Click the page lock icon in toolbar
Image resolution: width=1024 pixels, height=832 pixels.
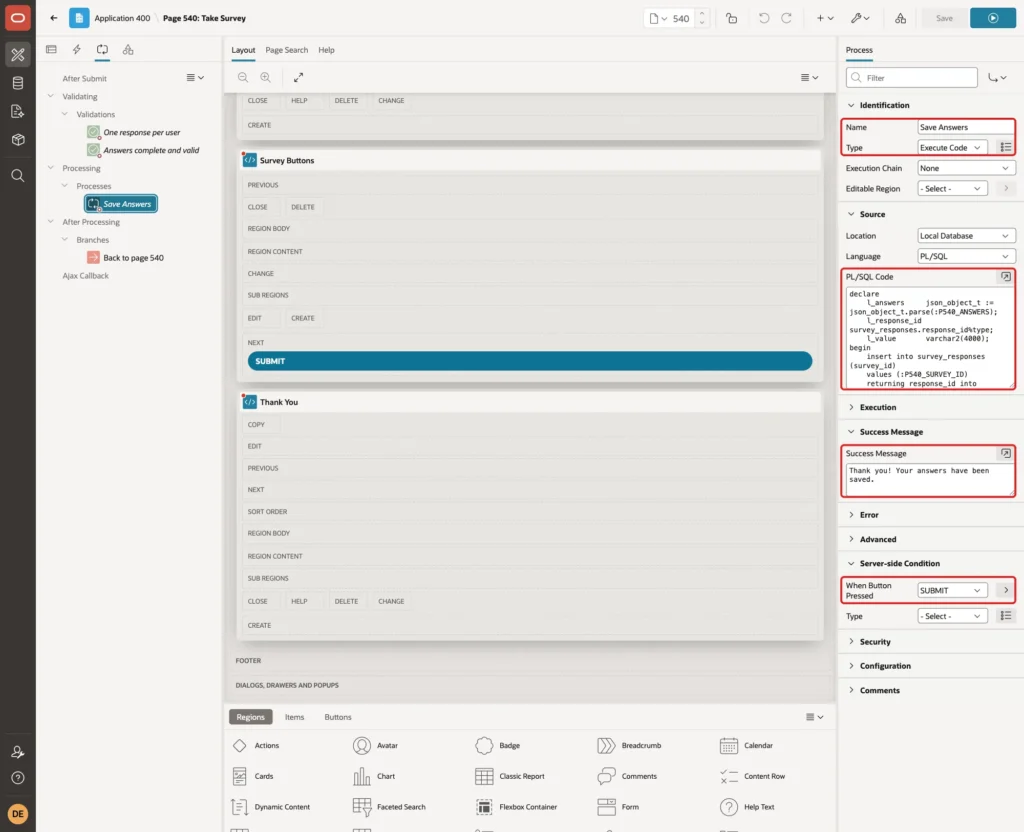tap(731, 18)
